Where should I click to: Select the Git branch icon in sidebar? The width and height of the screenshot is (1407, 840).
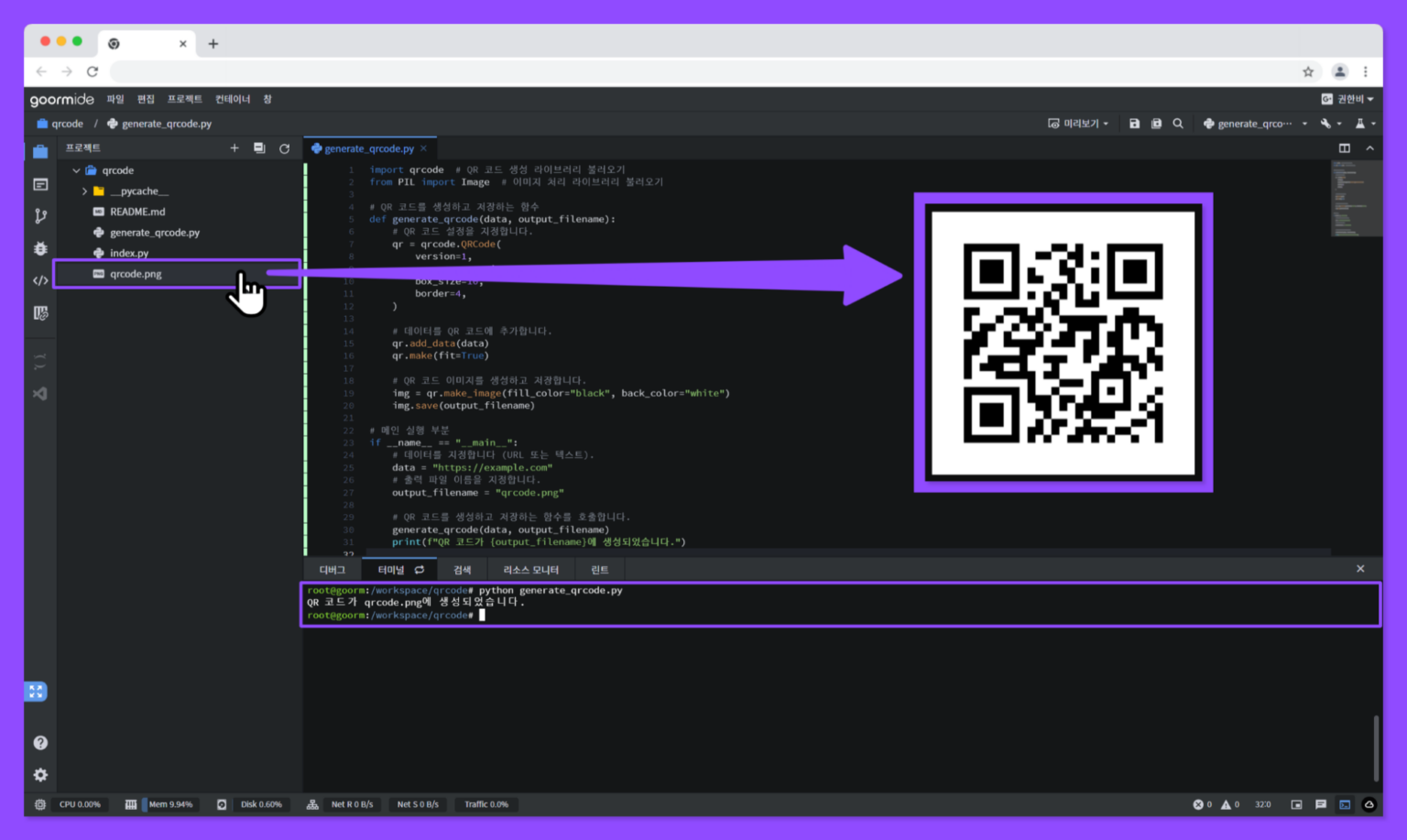click(x=39, y=215)
